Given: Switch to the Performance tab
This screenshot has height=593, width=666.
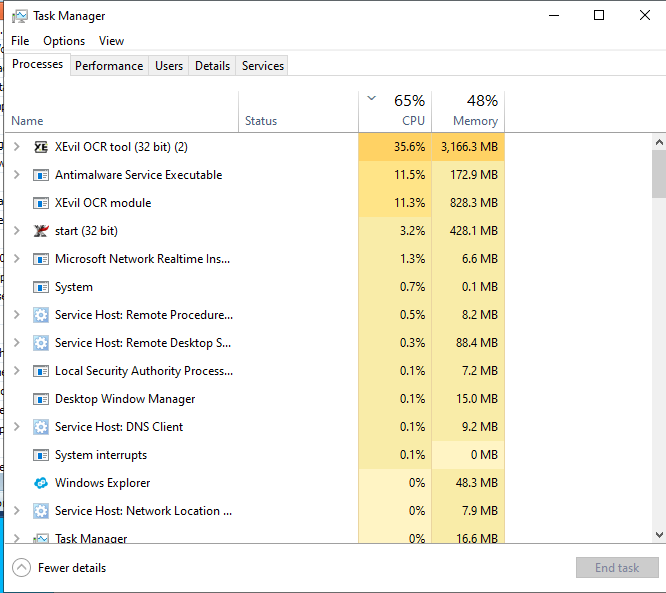Looking at the screenshot, I should point(109,66).
